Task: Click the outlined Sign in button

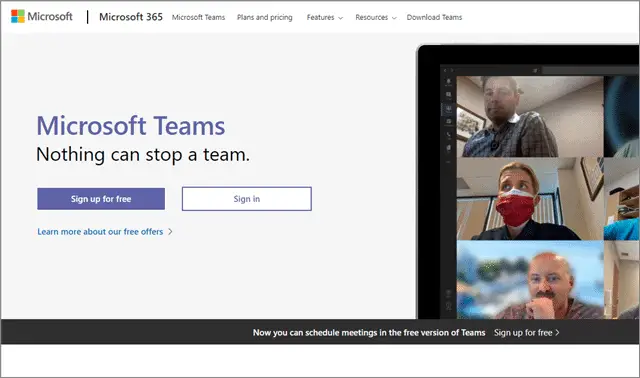Action: coord(247,199)
